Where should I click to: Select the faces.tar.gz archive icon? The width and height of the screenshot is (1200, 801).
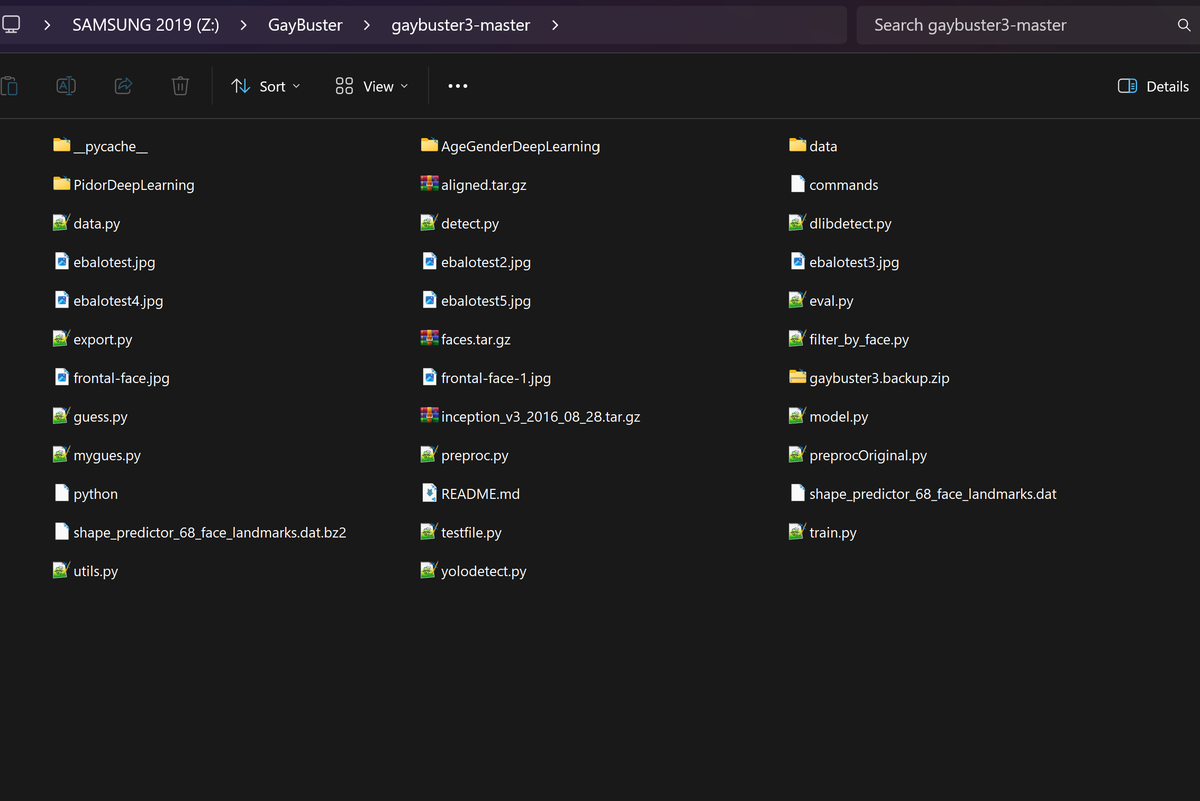click(429, 339)
